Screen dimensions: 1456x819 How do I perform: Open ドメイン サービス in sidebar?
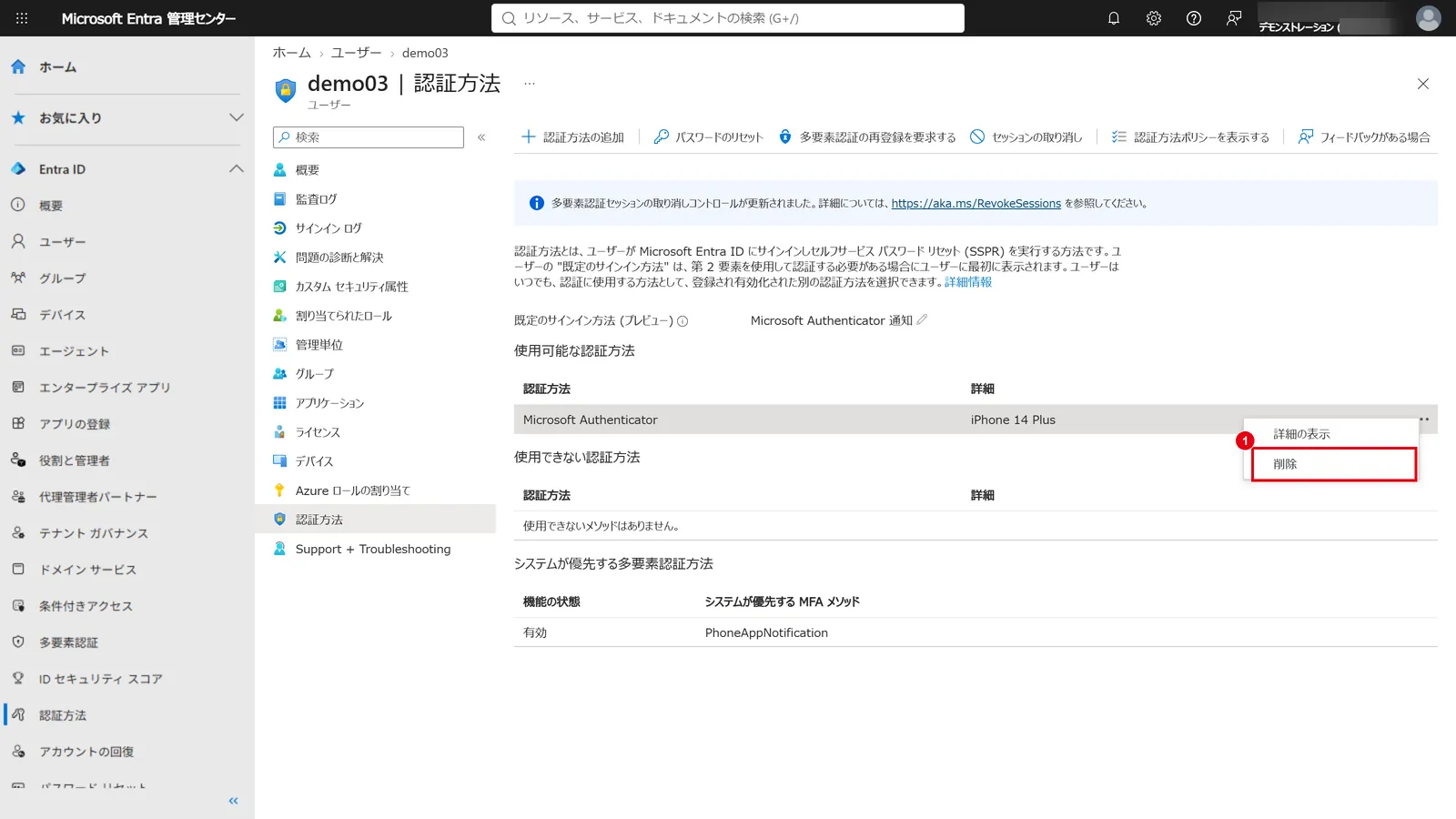(x=87, y=570)
